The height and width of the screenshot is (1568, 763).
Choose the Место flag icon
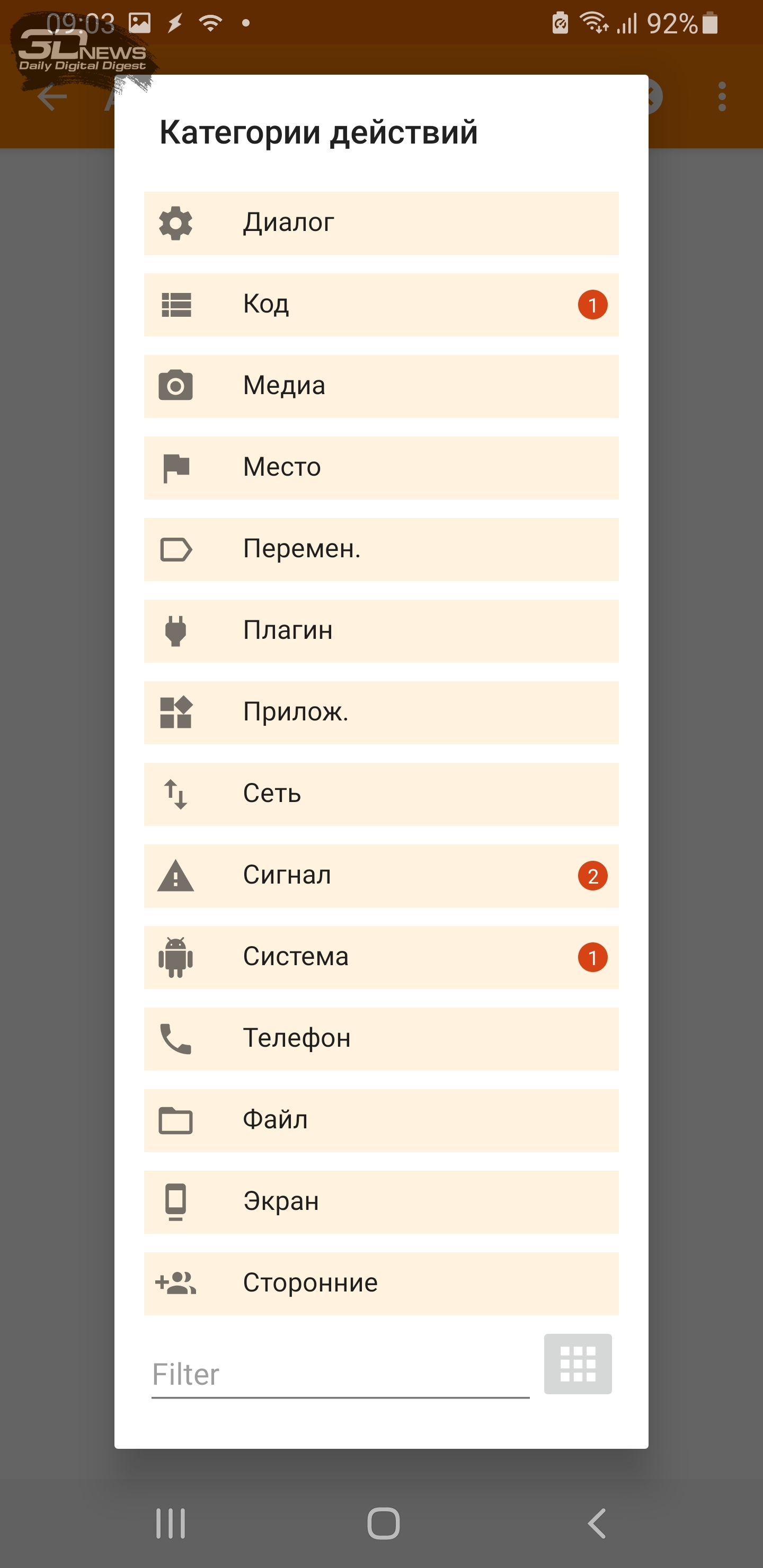(x=176, y=467)
